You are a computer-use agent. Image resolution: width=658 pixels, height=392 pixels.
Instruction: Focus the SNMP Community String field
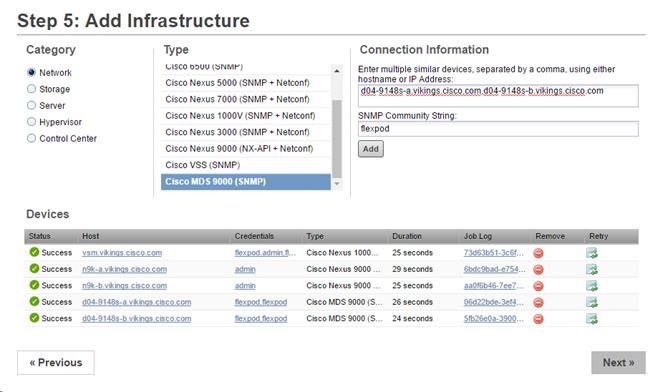498,129
